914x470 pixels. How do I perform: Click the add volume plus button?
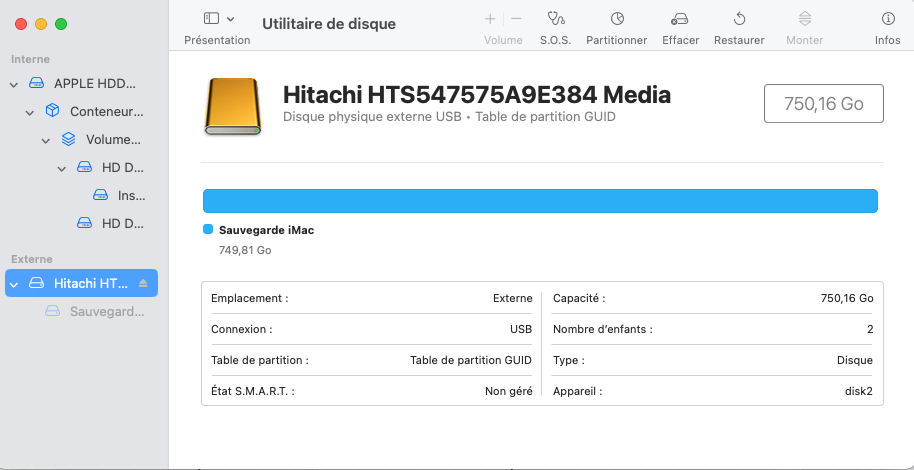coord(490,19)
